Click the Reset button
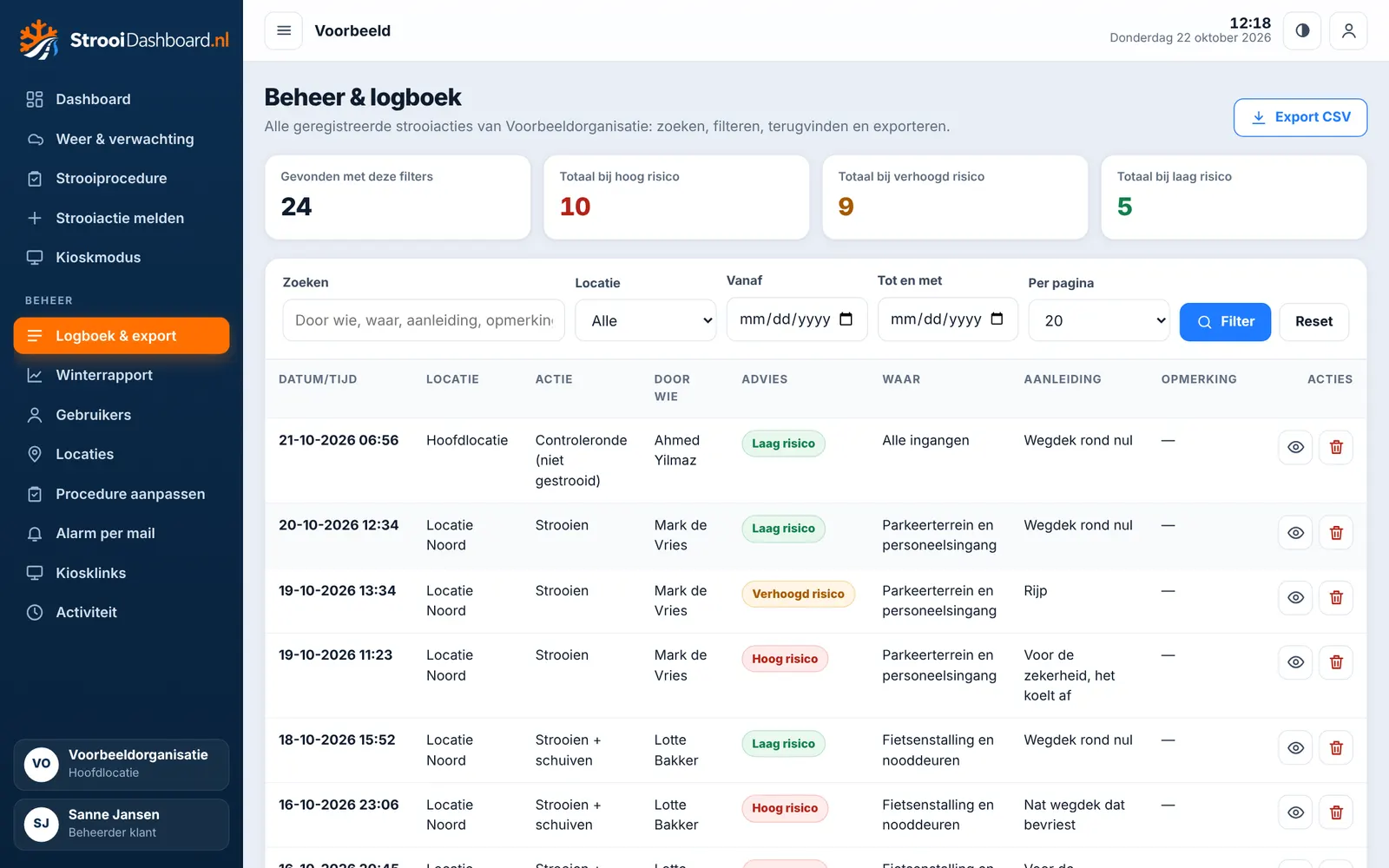This screenshot has width=1389, height=868. (1313, 322)
